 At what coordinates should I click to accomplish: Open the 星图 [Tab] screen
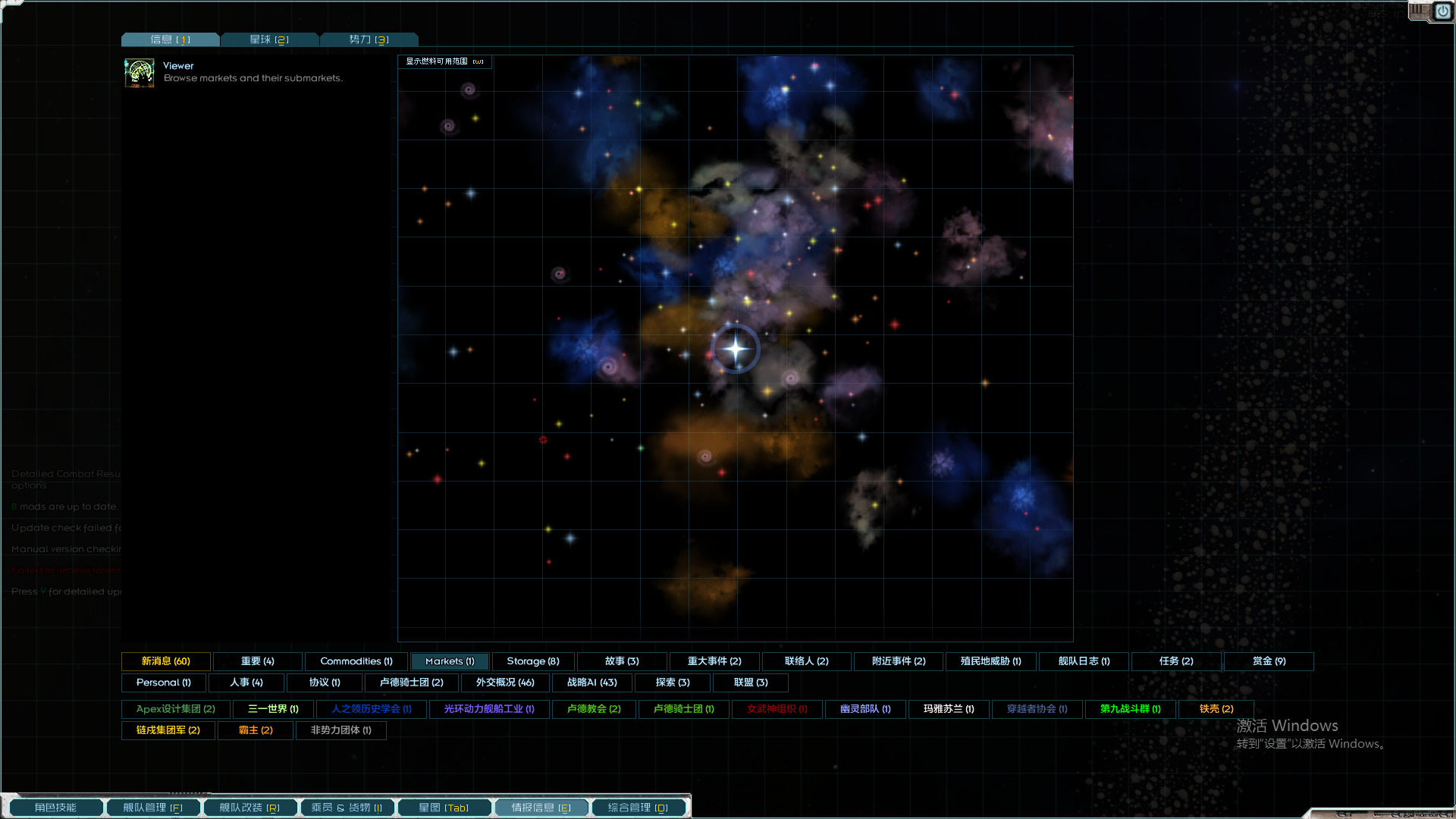pos(444,808)
